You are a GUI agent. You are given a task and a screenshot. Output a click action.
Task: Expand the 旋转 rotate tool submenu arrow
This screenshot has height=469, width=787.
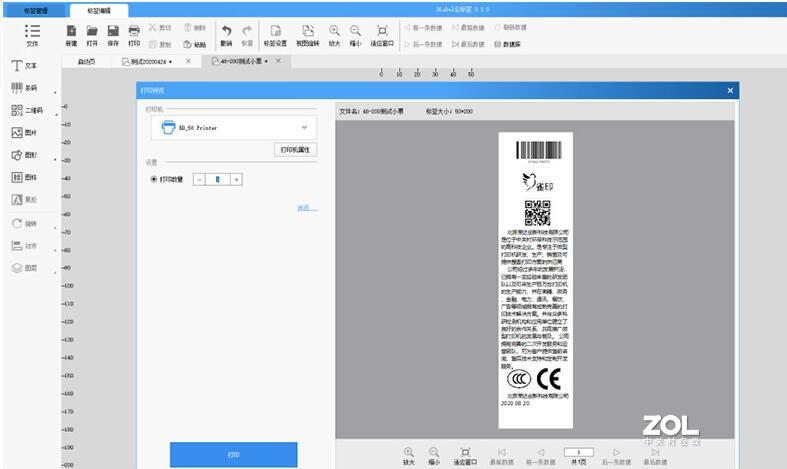55,228
